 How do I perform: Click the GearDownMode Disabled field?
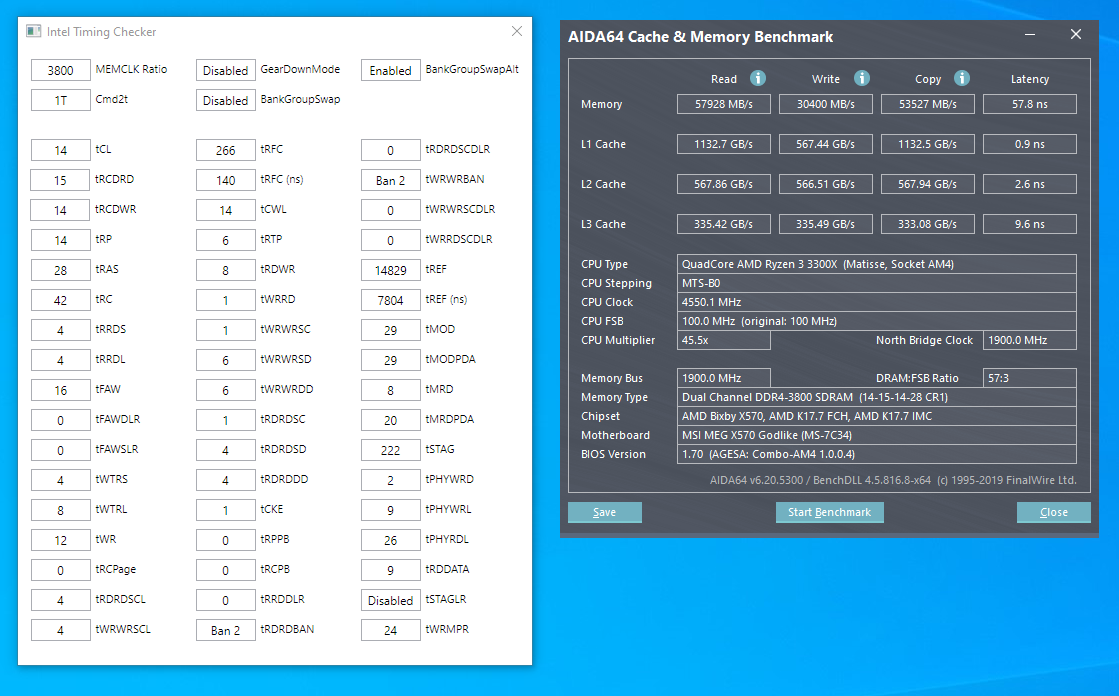pos(226,70)
